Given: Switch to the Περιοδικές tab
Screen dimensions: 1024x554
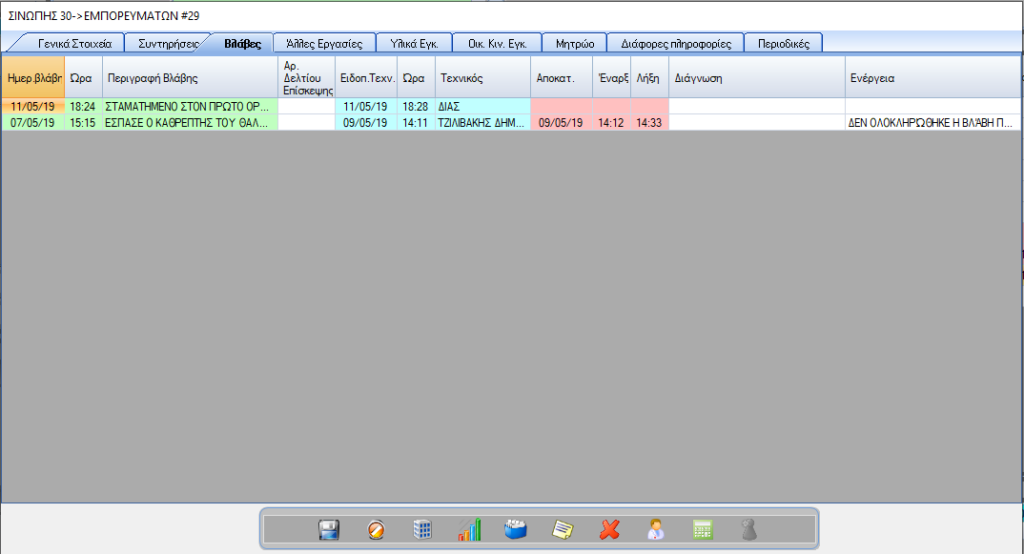Looking at the screenshot, I should coord(783,43).
